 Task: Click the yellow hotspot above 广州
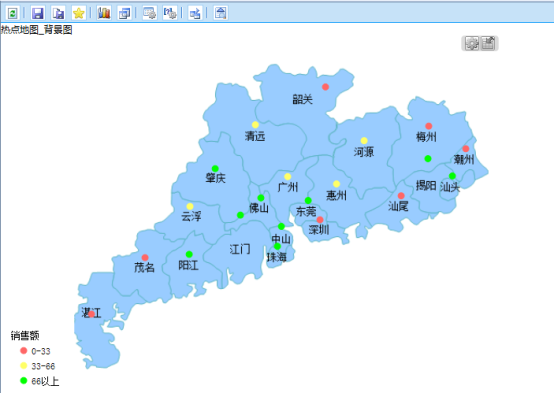(x=288, y=177)
